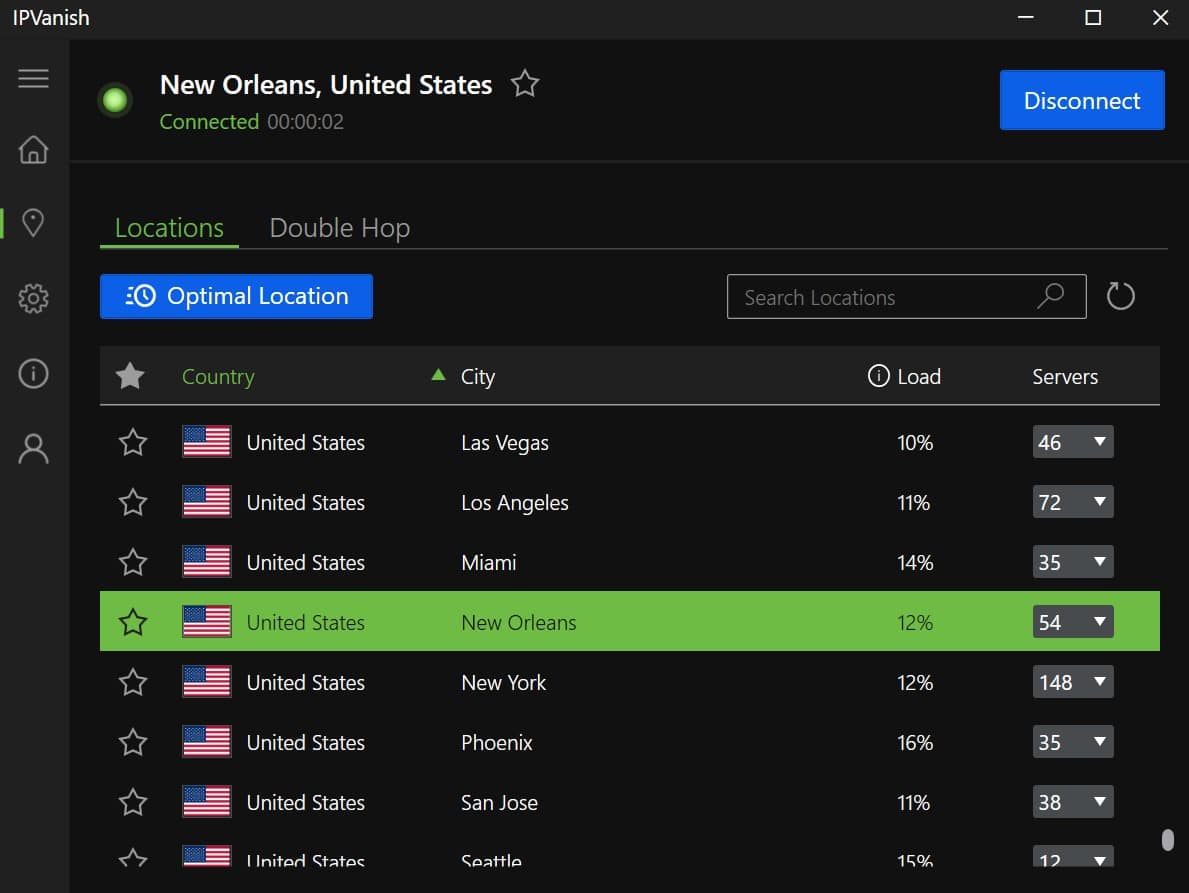Image resolution: width=1189 pixels, height=893 pixels.
Task: Favorite the New York location
Action: pos(133,682)
